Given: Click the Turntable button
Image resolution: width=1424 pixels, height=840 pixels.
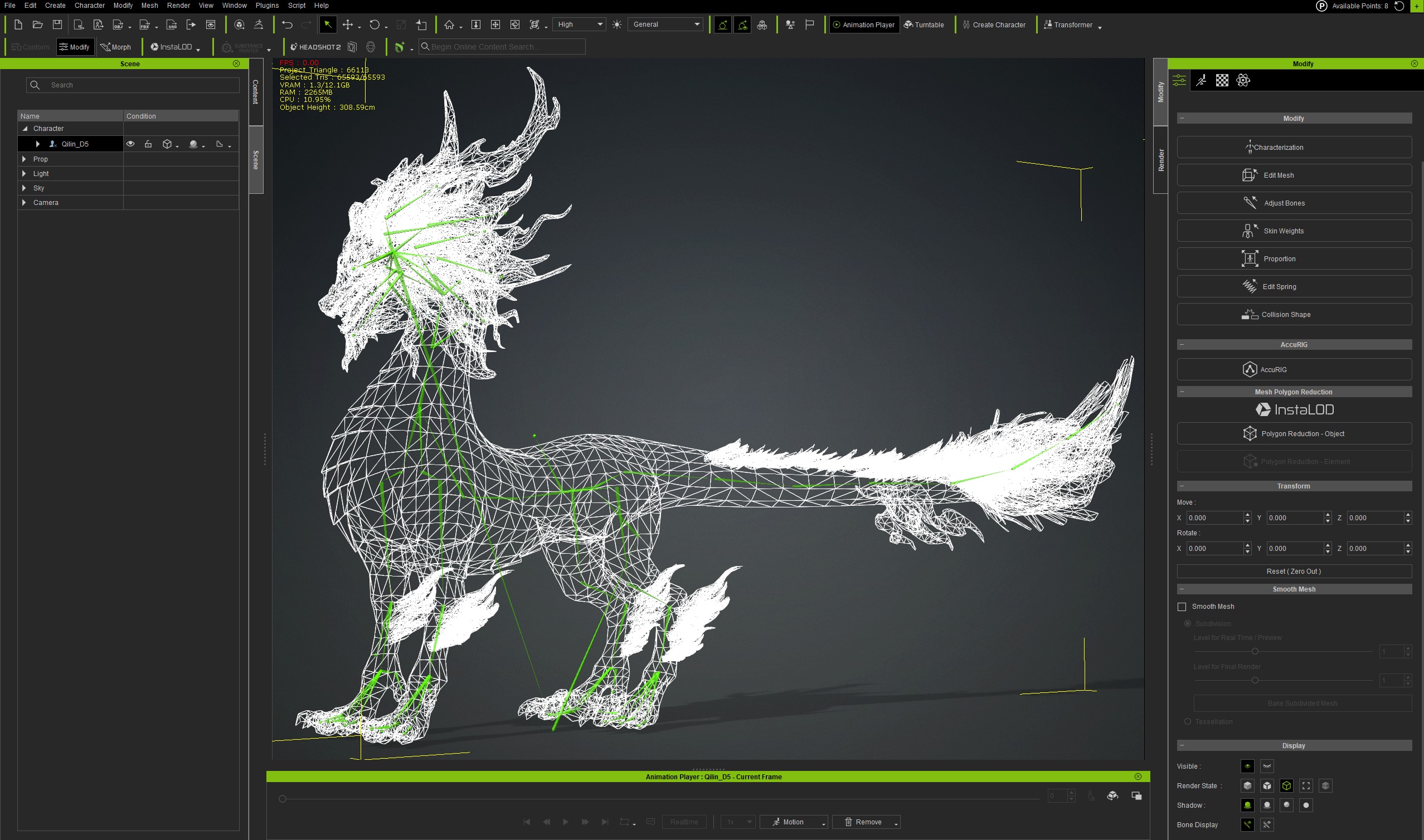Looking at the screenshot, I should point(924,25).
